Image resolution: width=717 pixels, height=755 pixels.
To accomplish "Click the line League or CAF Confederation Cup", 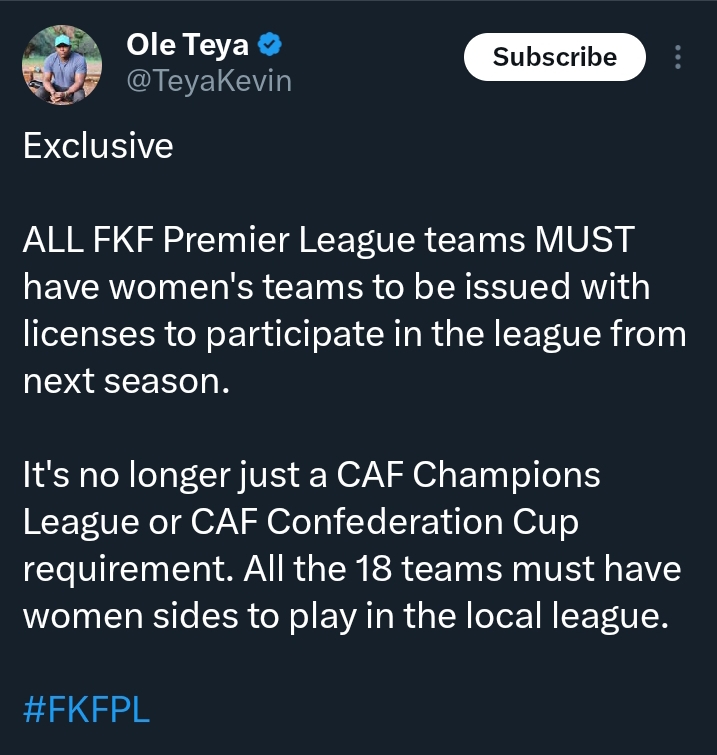I will pyautogui.click(x=300, y=522).
